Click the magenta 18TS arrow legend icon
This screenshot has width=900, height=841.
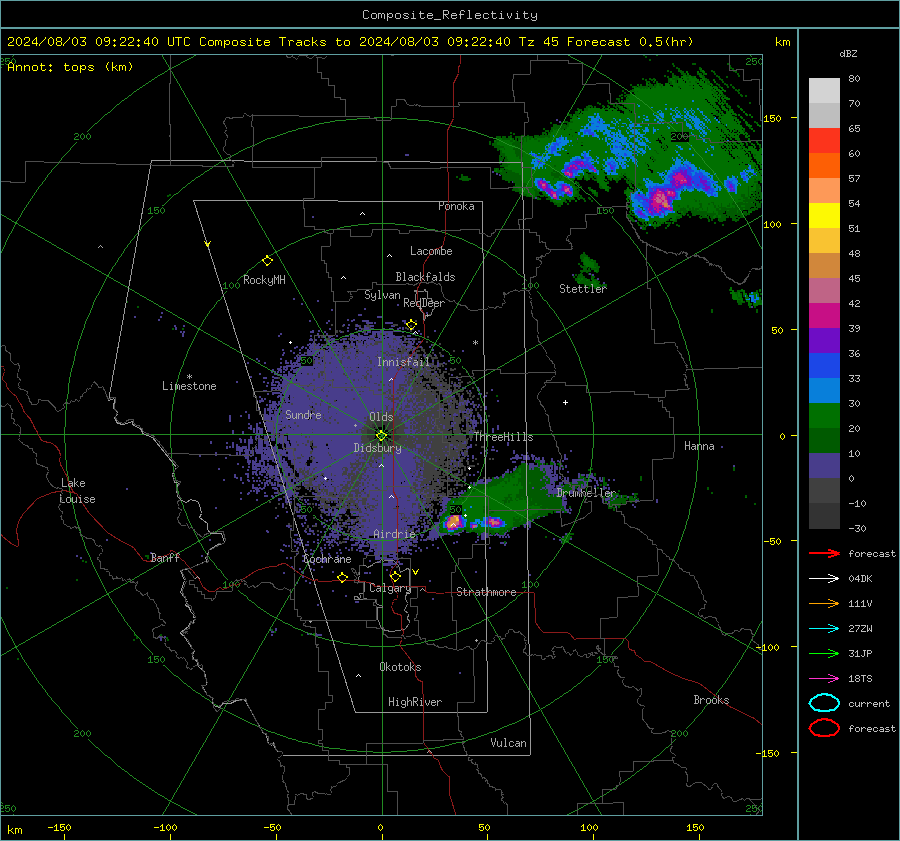pos(824,679)
